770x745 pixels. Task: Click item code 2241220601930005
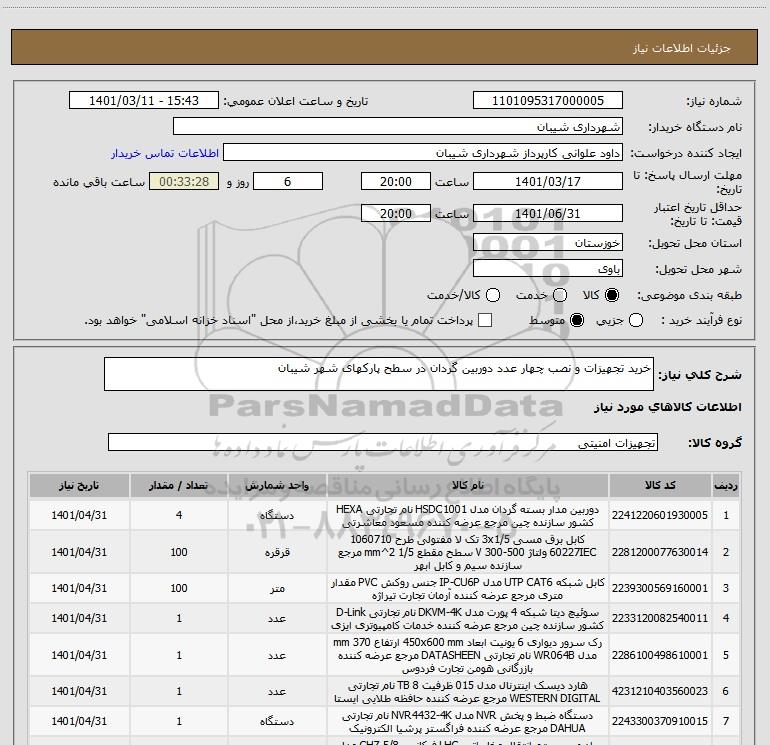coord(660,515)
